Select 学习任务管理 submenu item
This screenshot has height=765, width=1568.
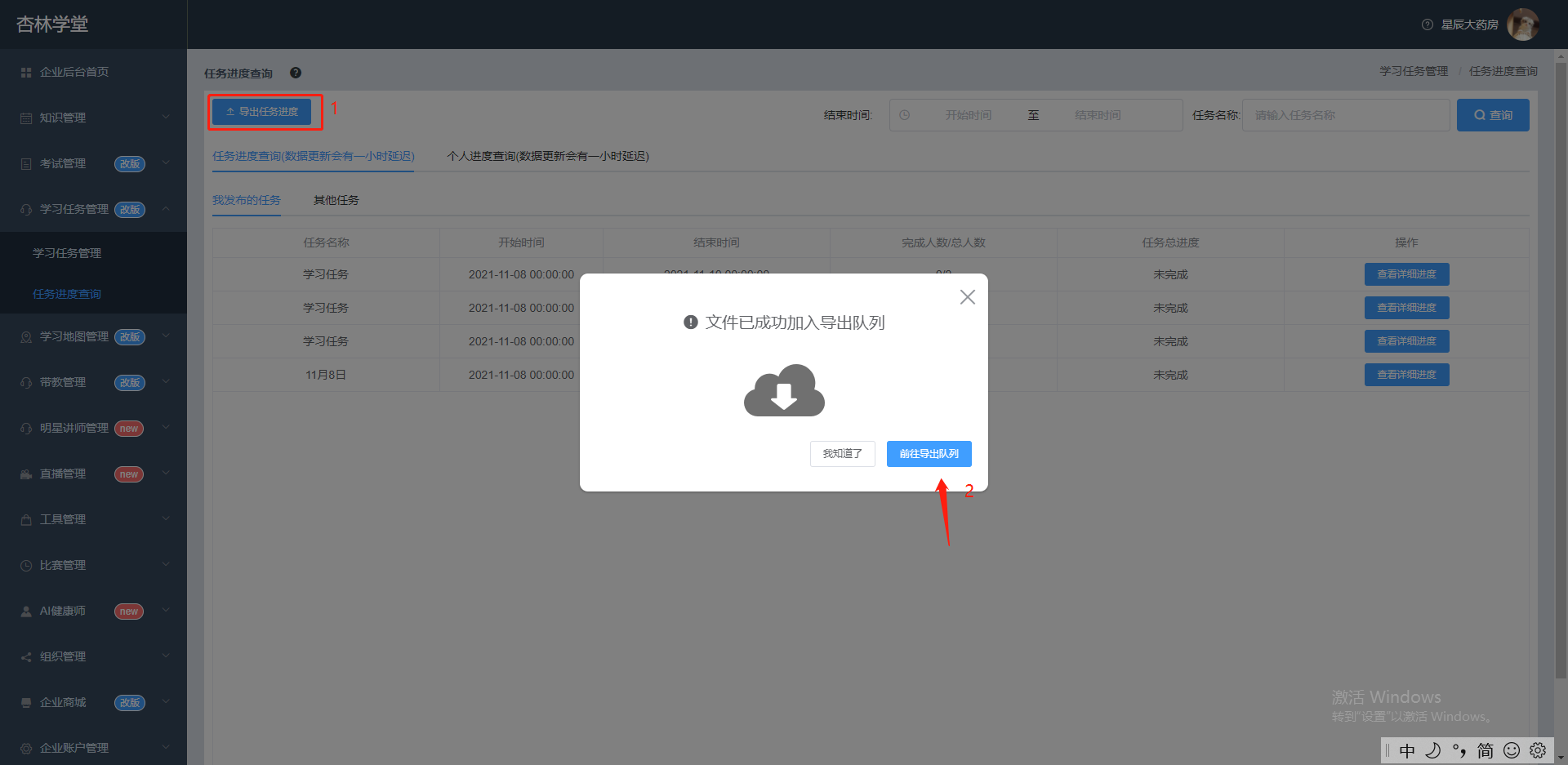click(x=93, y=253)
